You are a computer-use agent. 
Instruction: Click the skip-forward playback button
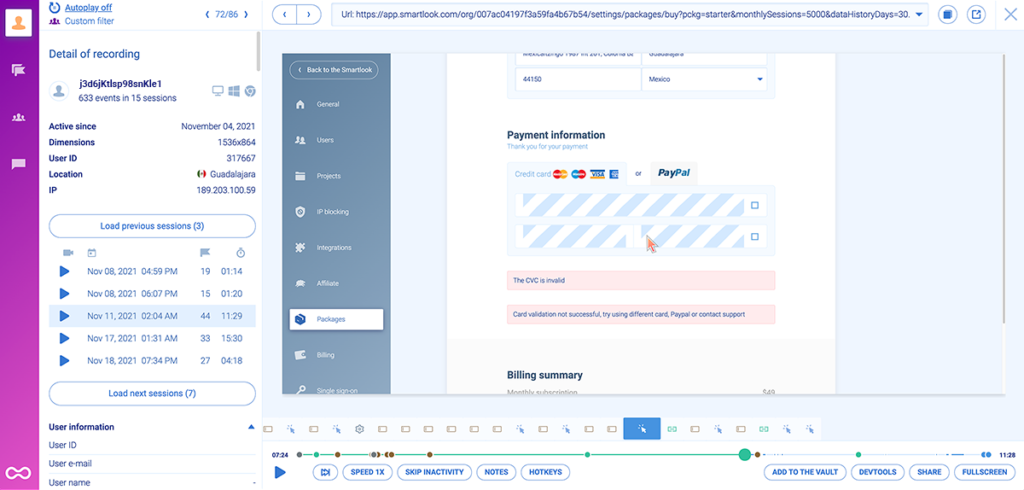[x=325, y=472]
